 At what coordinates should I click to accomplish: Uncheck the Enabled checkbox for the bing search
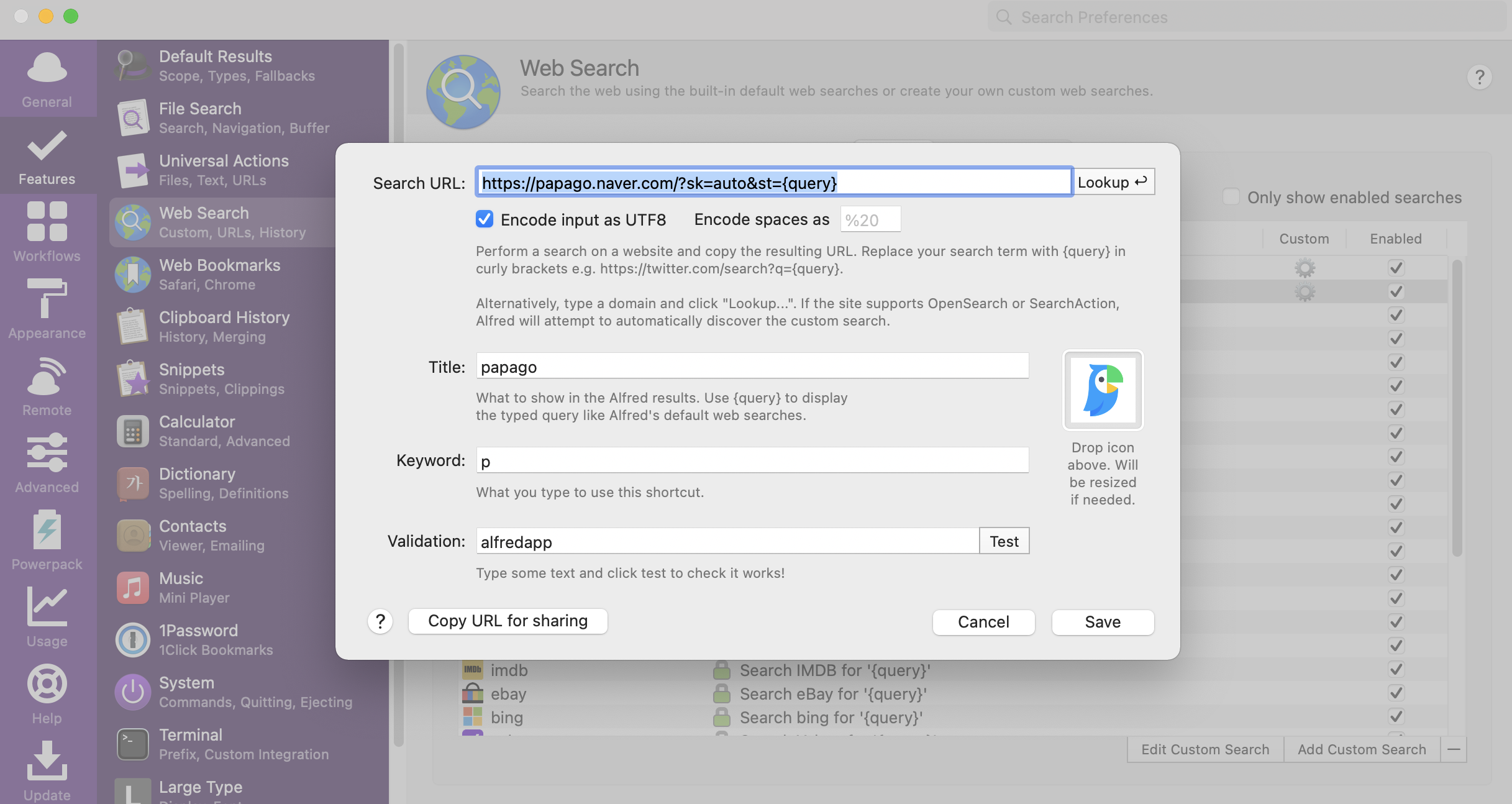(x=1396, y=717)
